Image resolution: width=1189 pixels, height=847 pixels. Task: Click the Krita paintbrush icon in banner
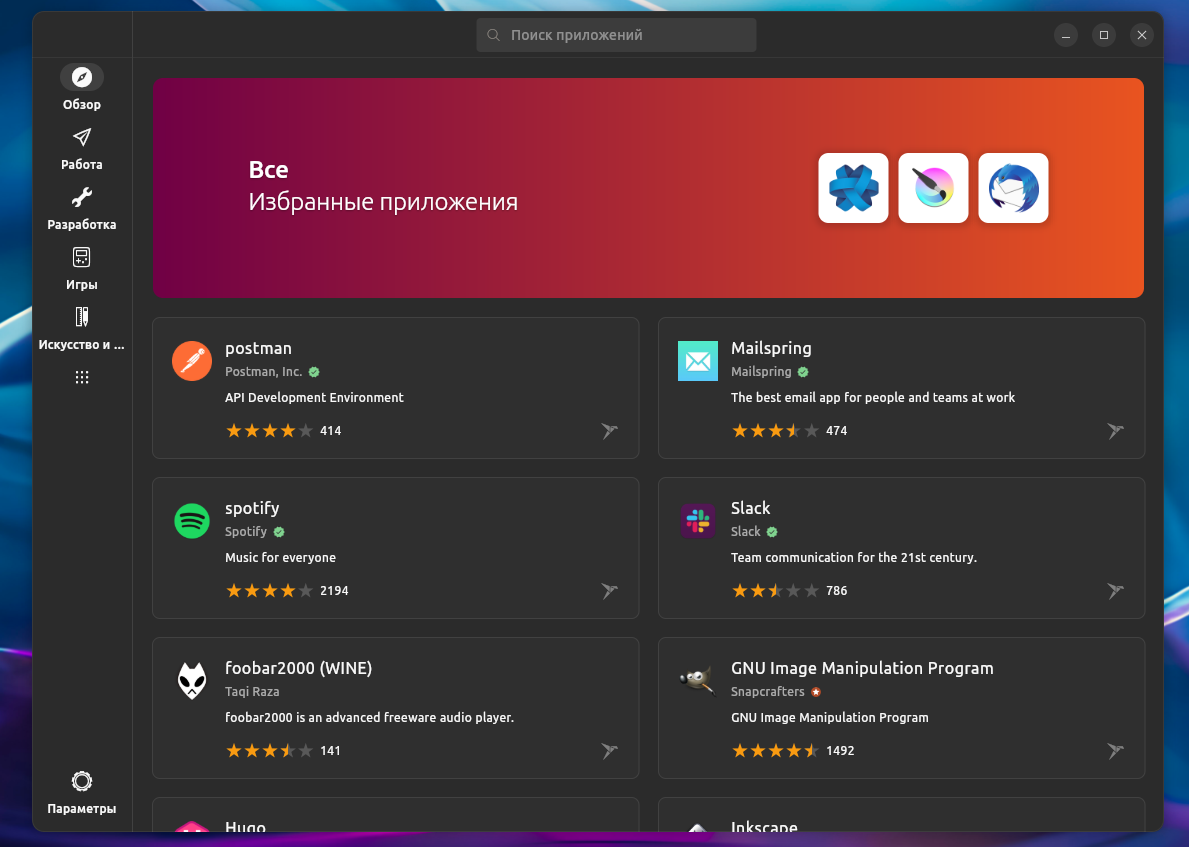[933, 188]
